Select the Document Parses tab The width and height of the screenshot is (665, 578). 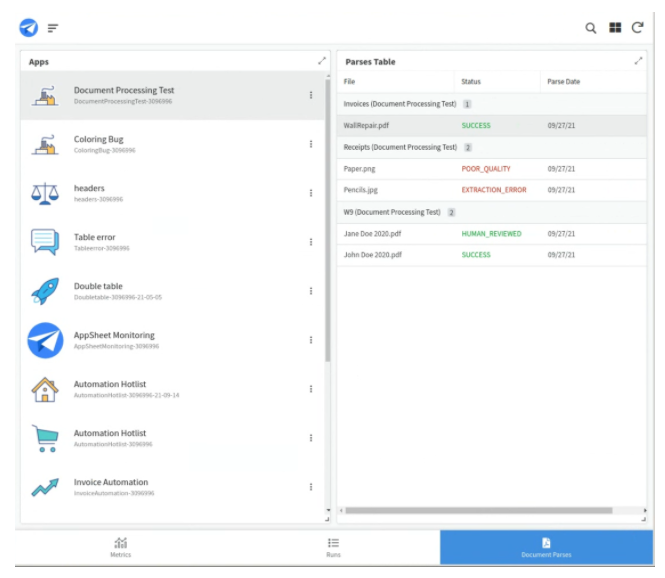click(x=546, y=547)
